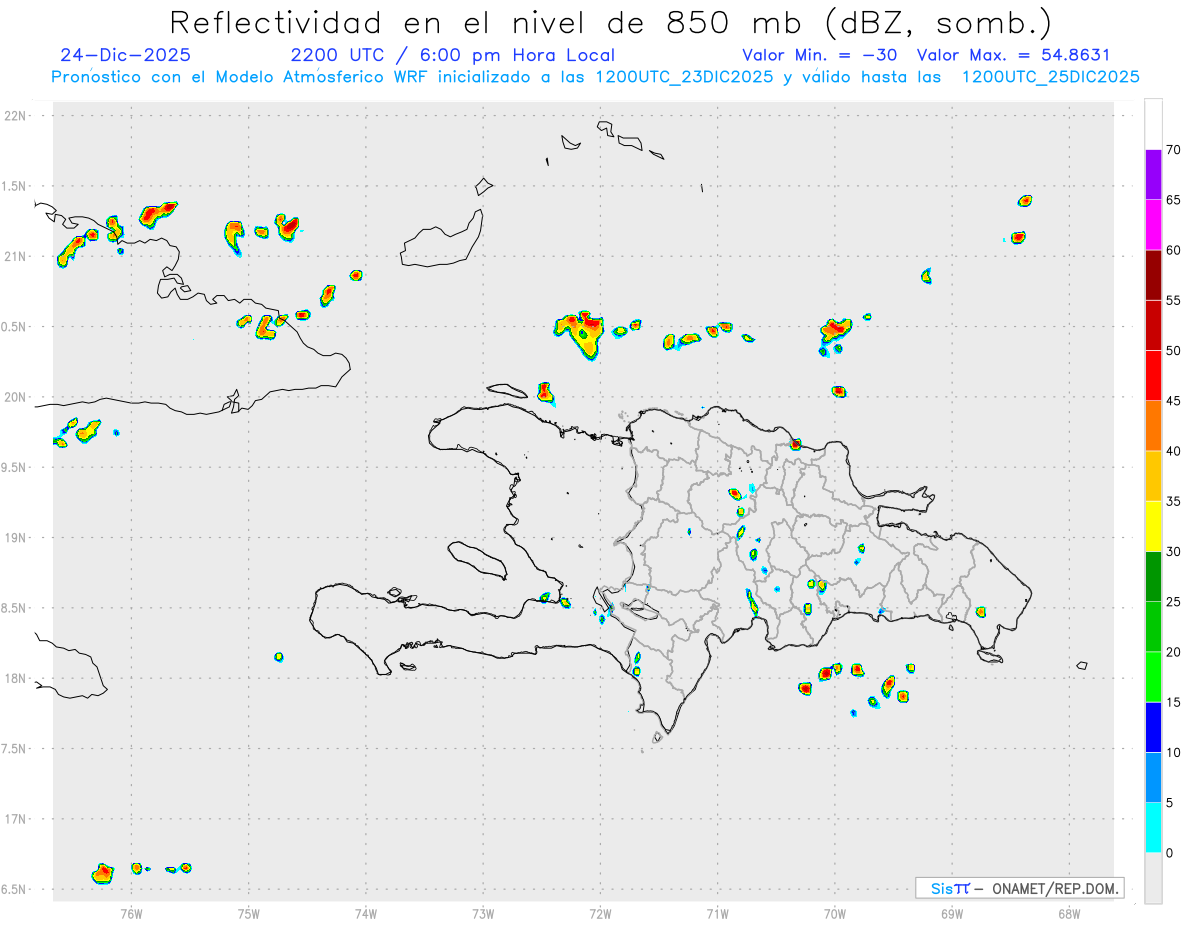Click the '1200UTC_23DIC2025' initialization time
1200x927 pixels.
pyautogui.click(x=684, y=77)
